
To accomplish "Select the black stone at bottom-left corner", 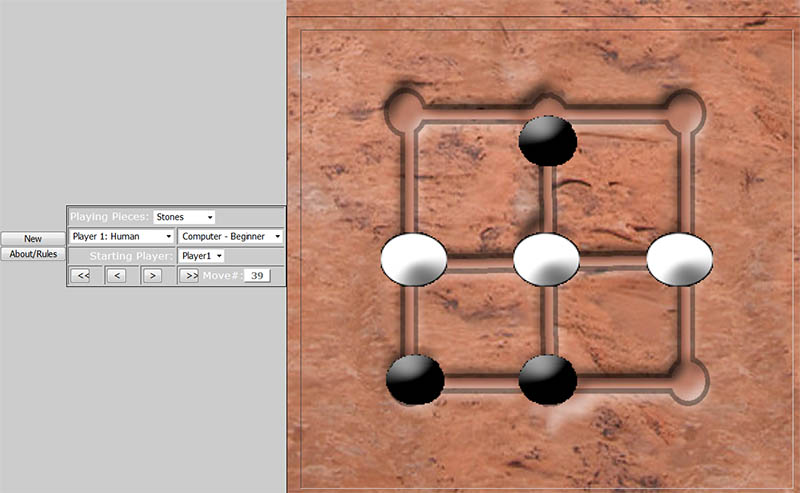I will (415, 380).
